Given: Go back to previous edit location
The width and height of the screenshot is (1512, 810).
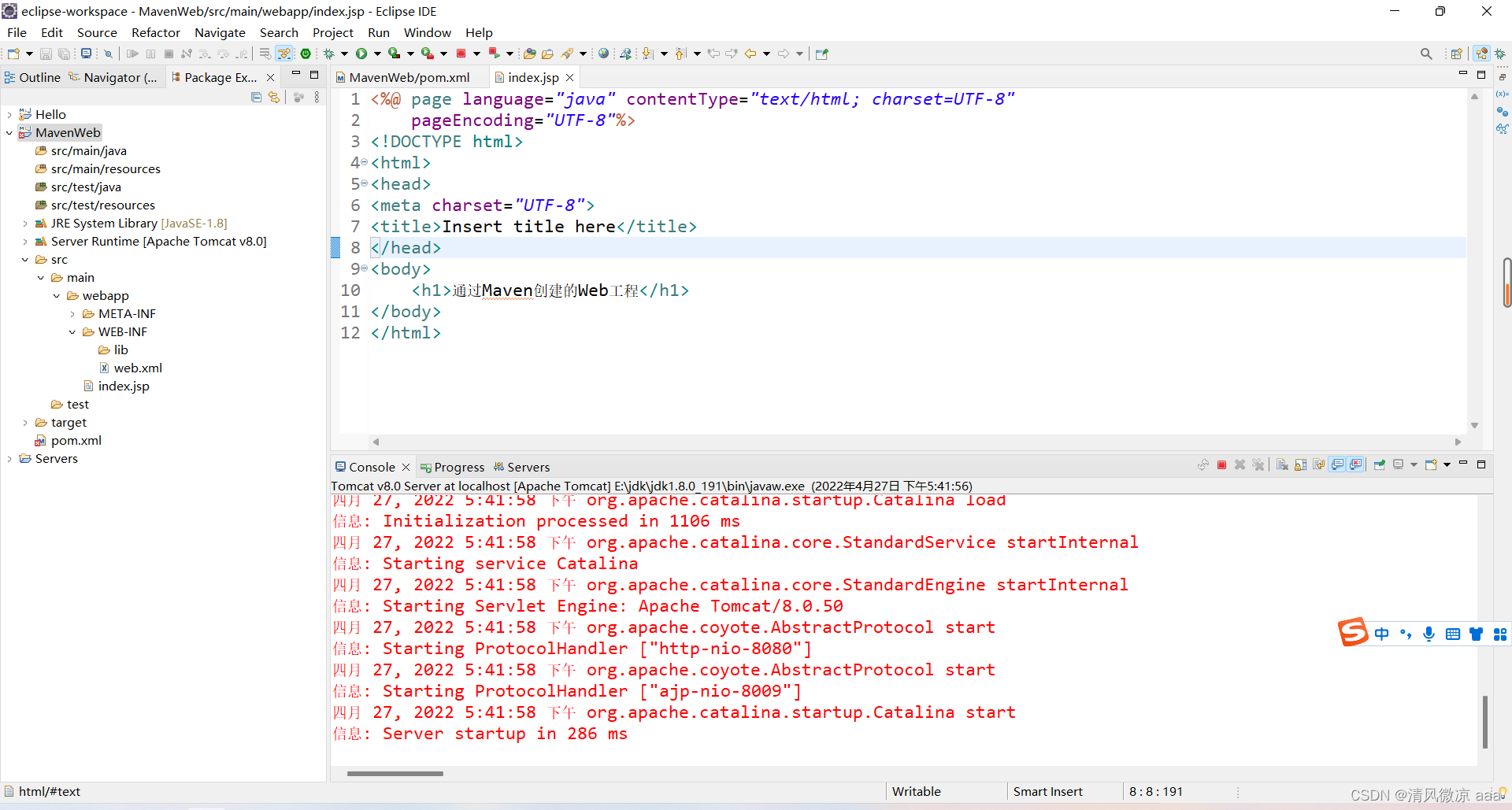Looking at the screenshot, I should point(713,54).
